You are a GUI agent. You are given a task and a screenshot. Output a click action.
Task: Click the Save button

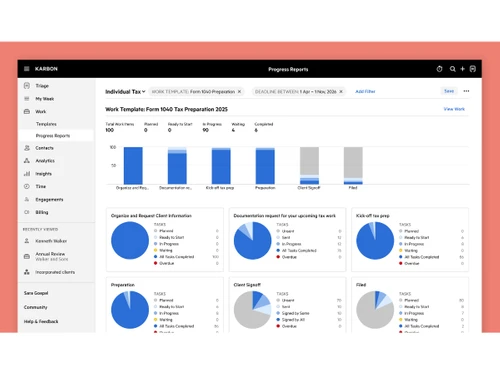(449, 91)
